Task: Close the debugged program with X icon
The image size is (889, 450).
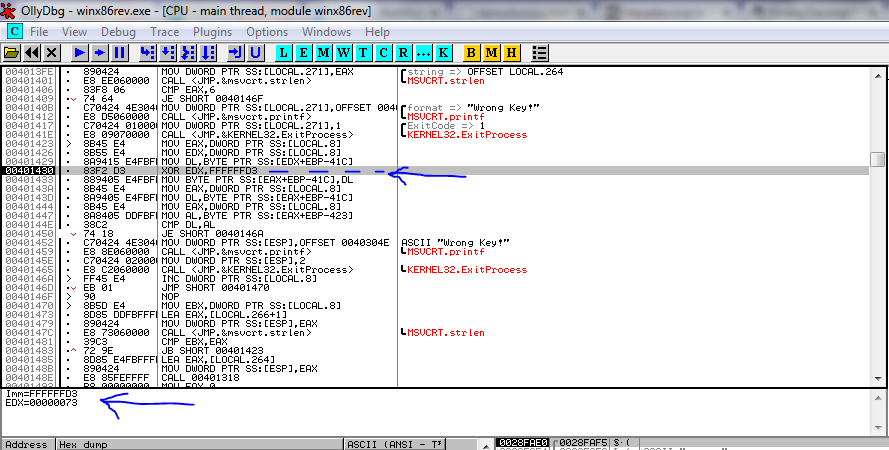Action: click(52, 53)
